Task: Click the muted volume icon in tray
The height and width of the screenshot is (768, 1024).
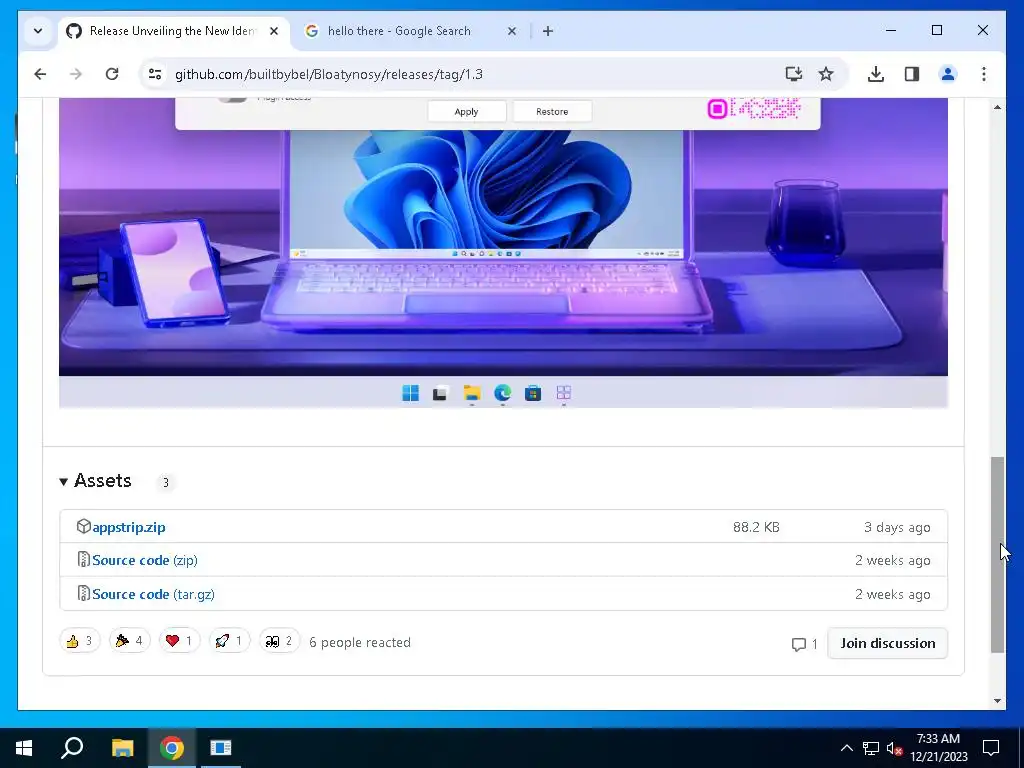Action: point(895,748)
